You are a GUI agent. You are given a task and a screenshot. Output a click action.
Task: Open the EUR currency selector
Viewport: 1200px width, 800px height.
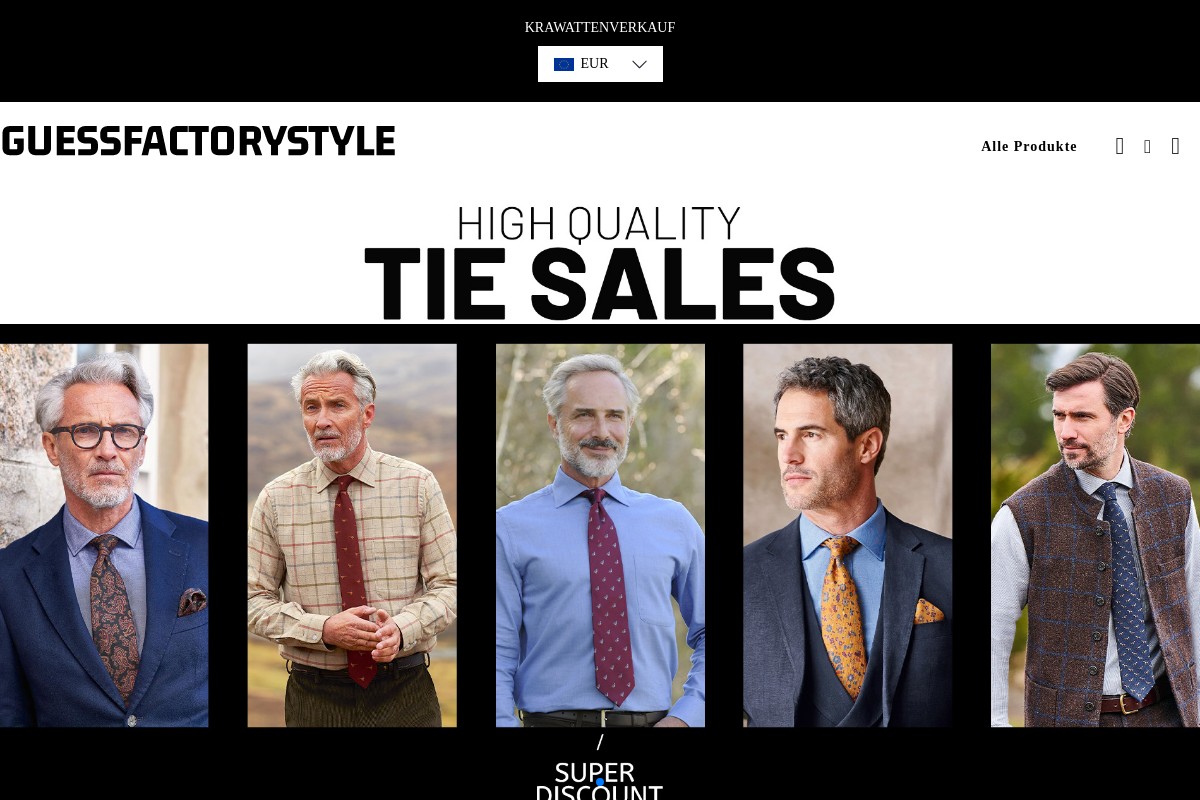click(x=600, y=64)
